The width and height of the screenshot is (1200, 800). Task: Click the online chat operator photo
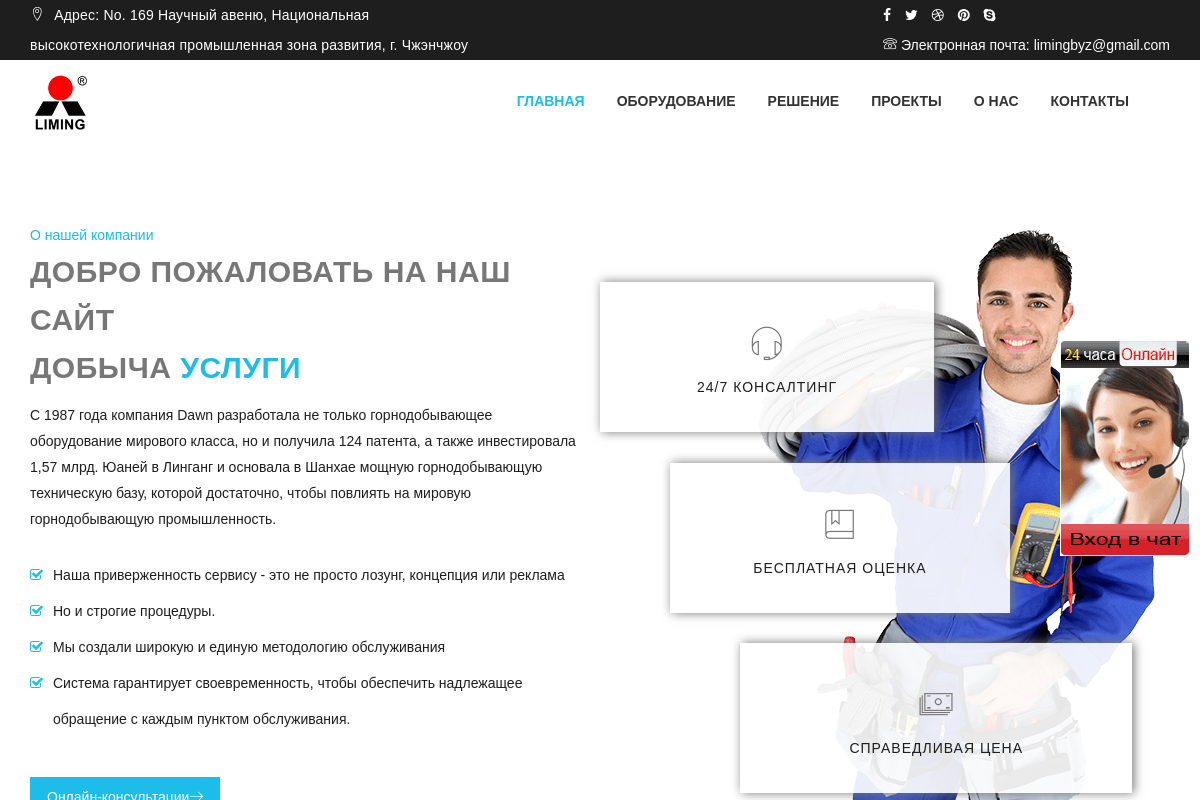pyautogui.click(x=1124, y=445)
